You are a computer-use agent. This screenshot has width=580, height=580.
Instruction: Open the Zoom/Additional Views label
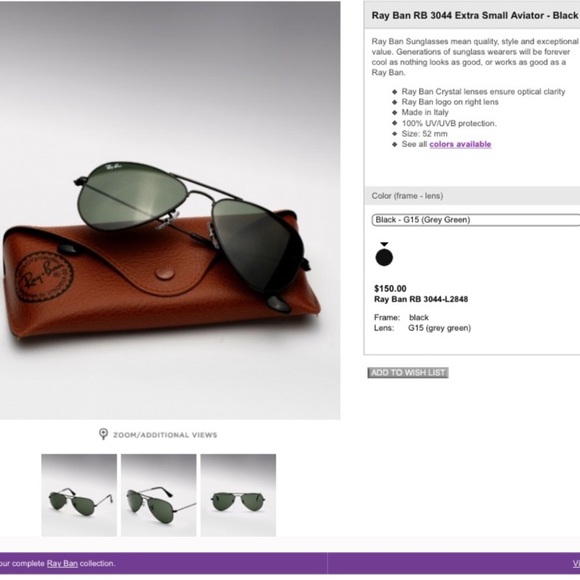(x=165, y=435)
